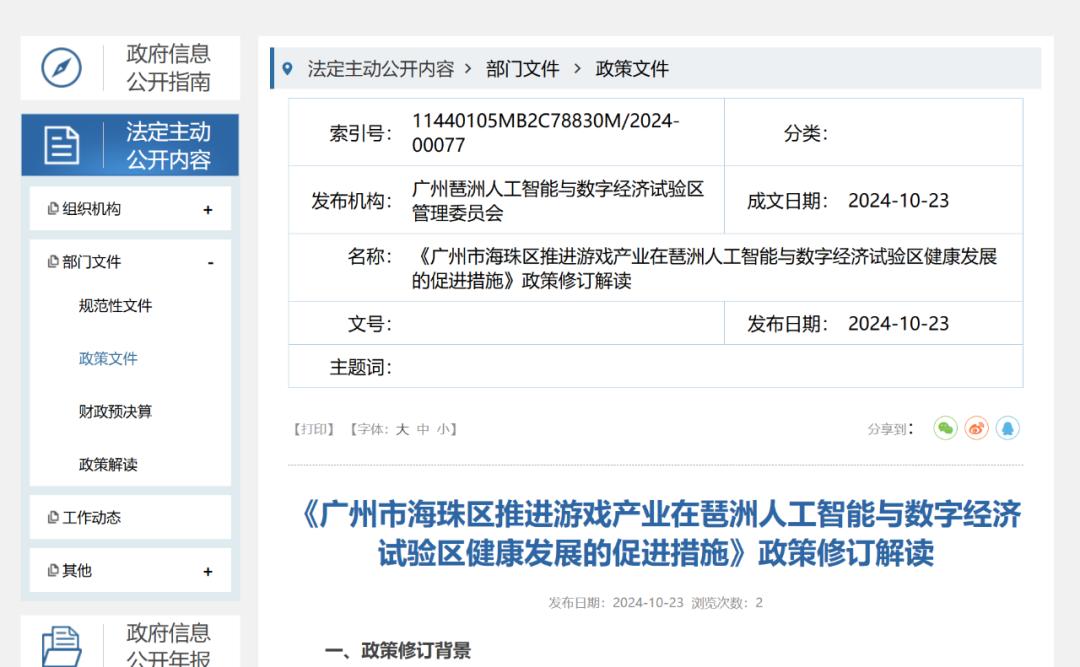Click the location pin icon in breadcrumb
This screenshot has height=667, width=1080.
tap(288, 69)
